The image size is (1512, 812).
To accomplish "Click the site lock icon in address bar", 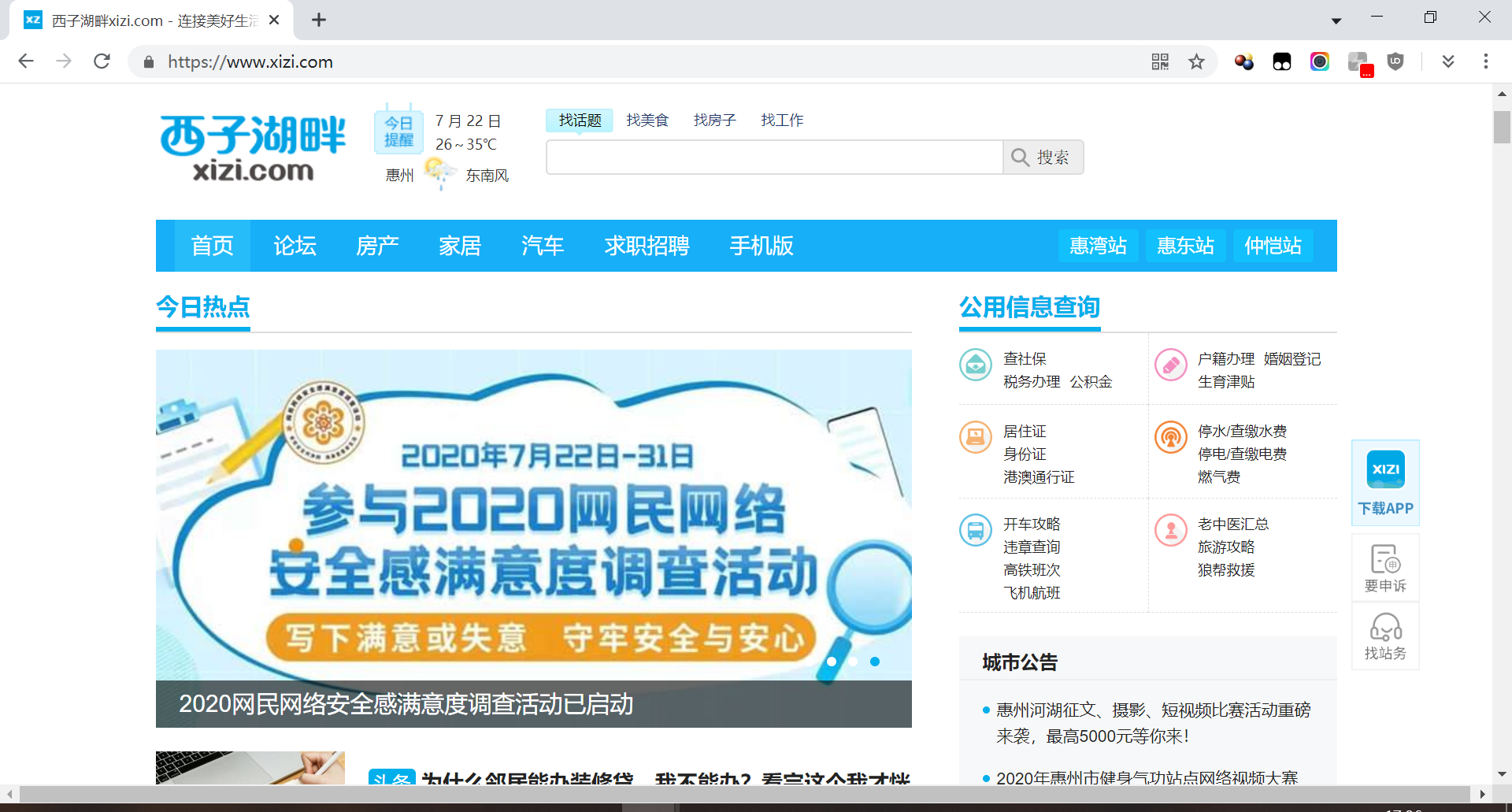I will pyautogui.click(x=148, y=61).
